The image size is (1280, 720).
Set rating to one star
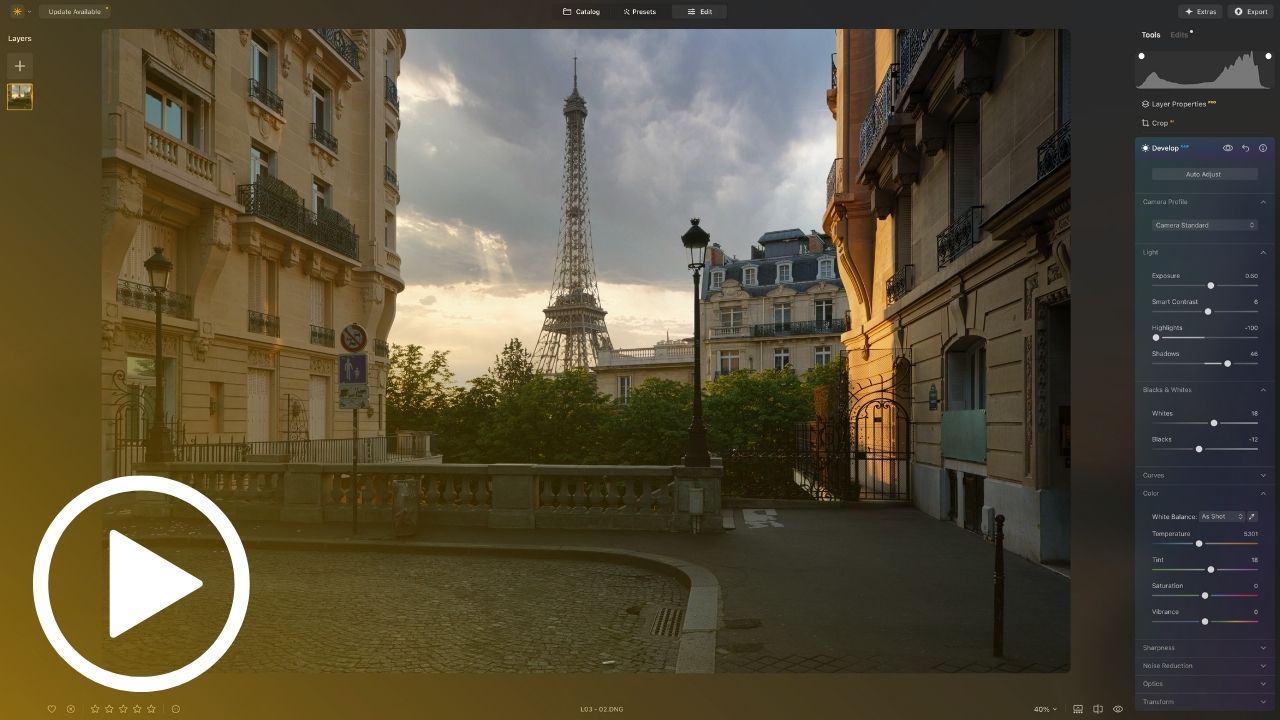95,709
